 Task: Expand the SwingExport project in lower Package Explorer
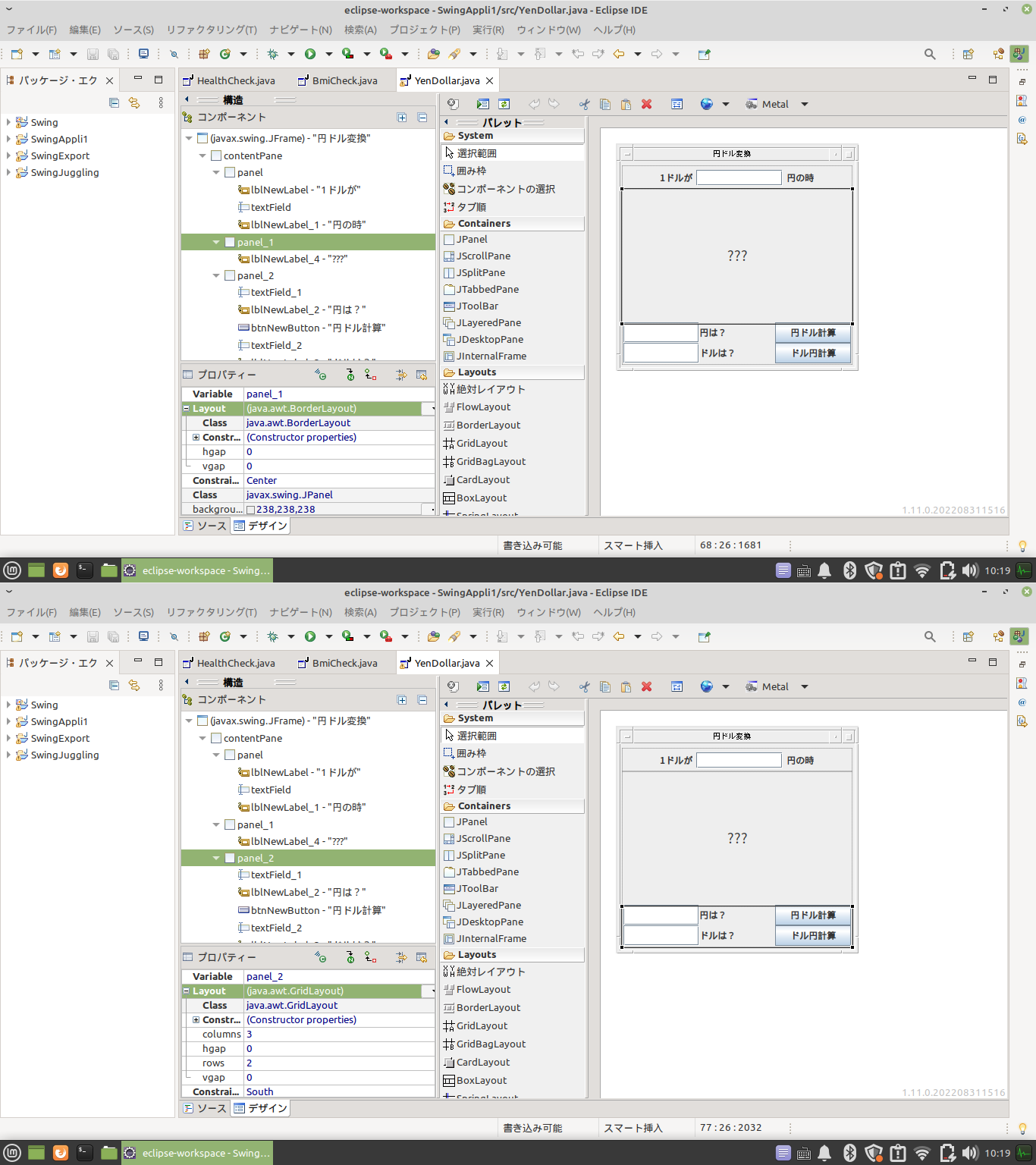point(8,738)
